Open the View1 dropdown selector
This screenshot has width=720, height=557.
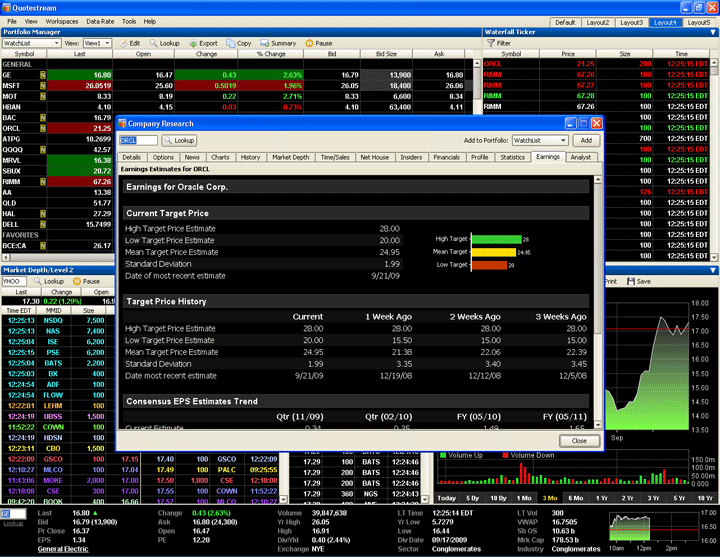tap(97, 44)
